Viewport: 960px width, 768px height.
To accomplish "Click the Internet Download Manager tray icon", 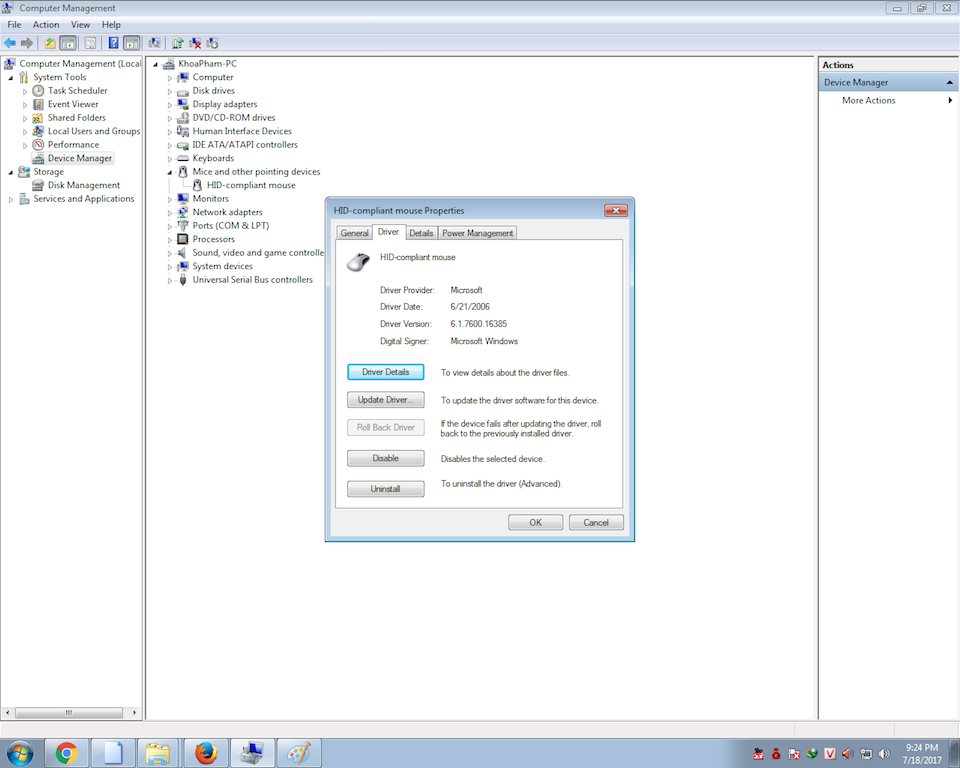I will coord(812,754).
